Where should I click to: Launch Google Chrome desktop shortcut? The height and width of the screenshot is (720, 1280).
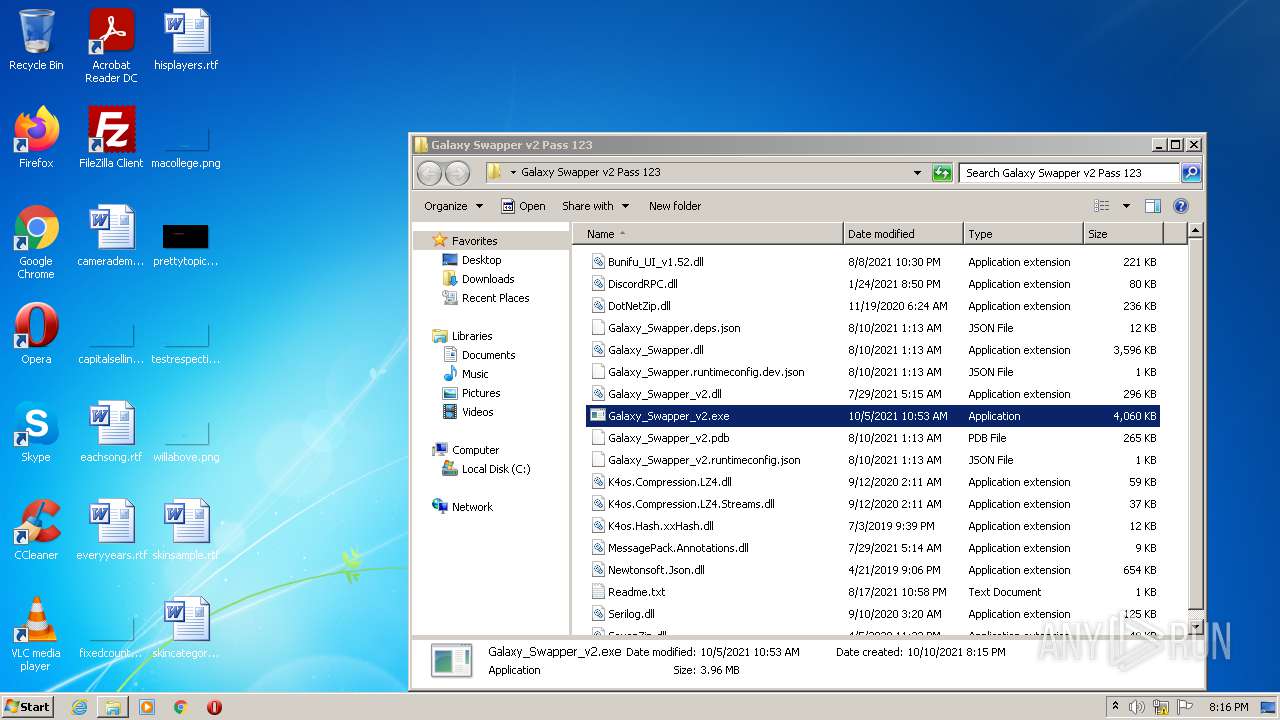(x=36, y=242)
